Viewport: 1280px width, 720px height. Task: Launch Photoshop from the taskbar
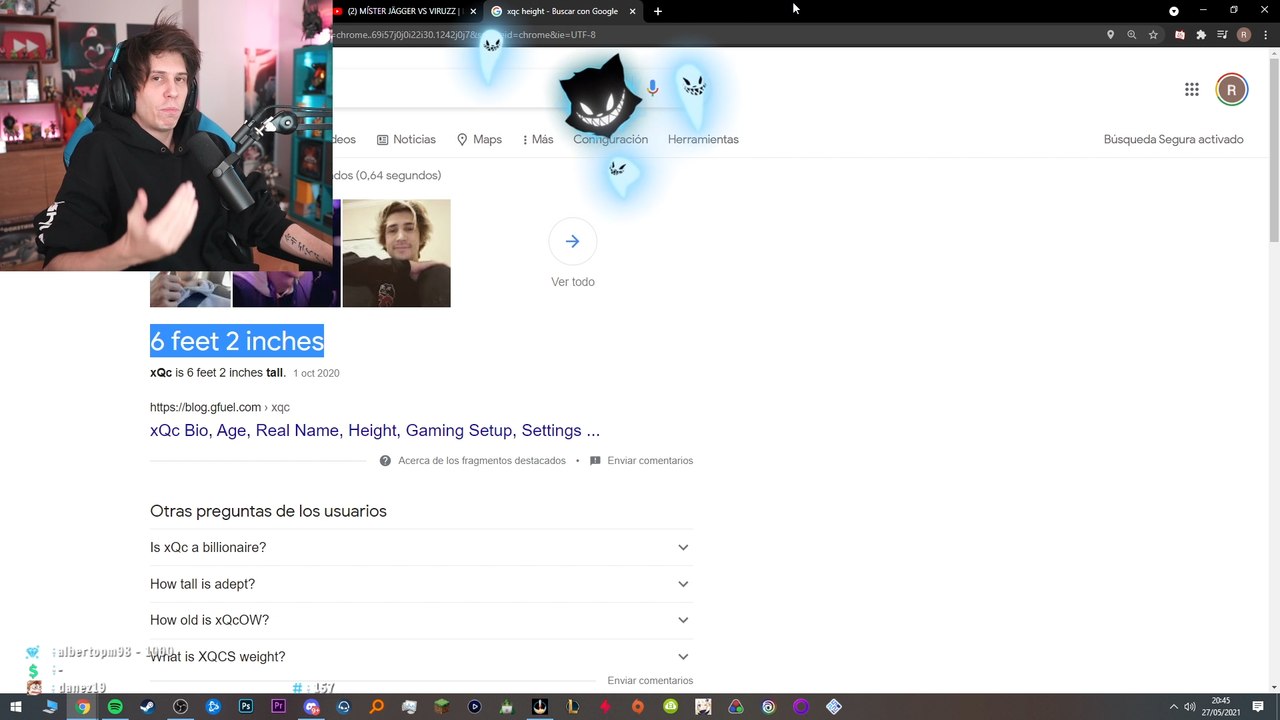click(246, 707)
